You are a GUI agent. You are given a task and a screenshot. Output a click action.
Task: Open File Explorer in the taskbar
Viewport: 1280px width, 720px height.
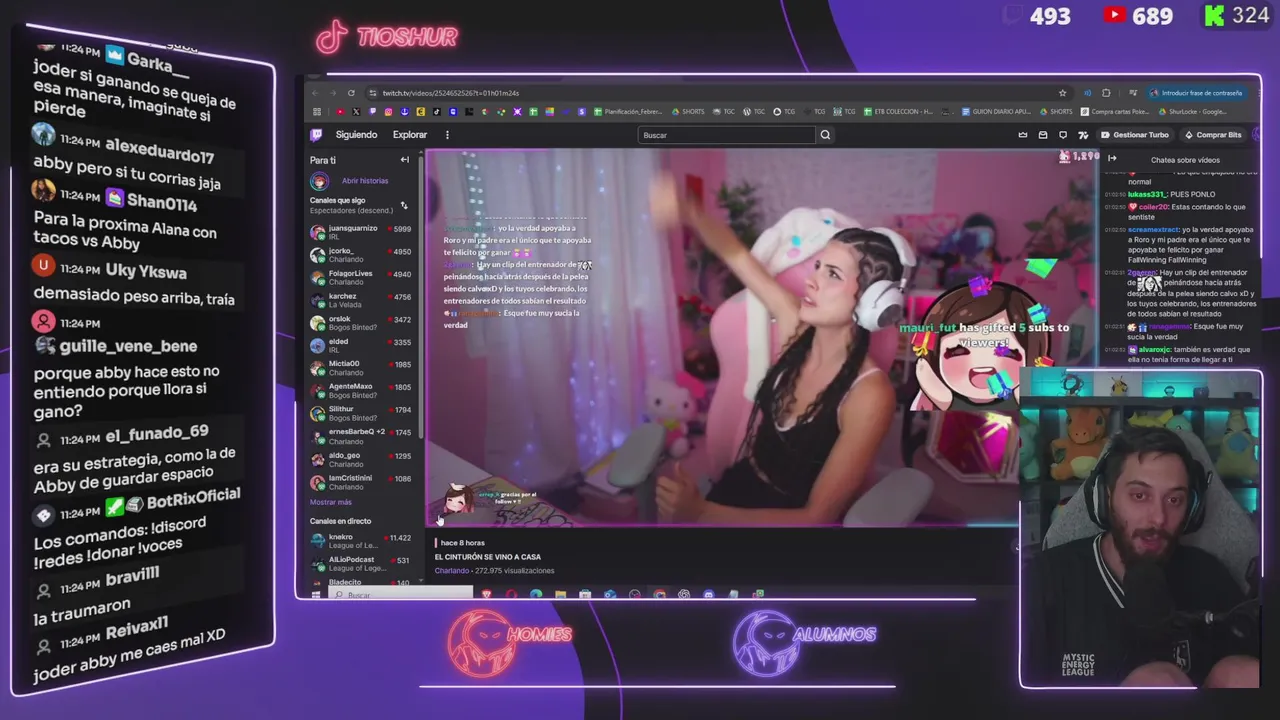pos(560,595)
